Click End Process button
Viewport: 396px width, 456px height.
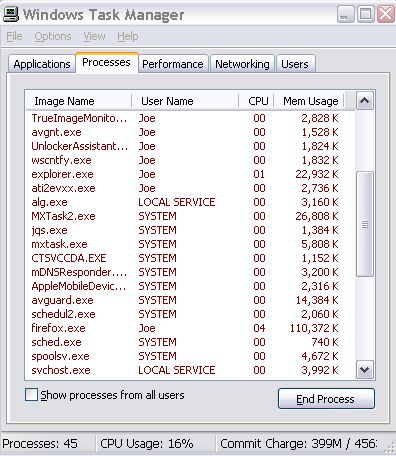[x=326, y=399]
